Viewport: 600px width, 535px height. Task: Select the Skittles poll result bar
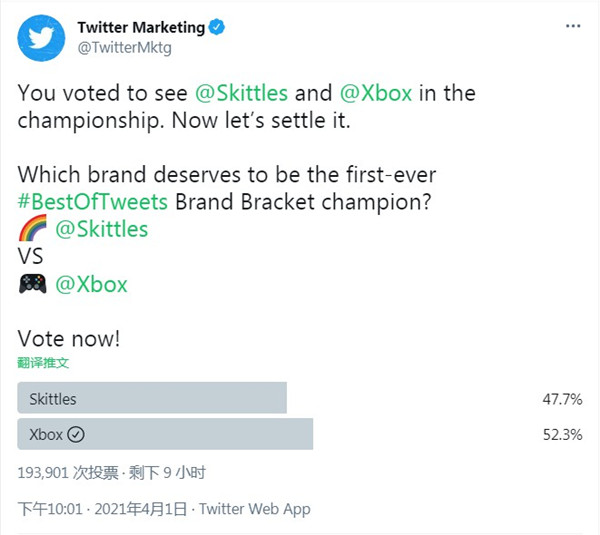152,398
